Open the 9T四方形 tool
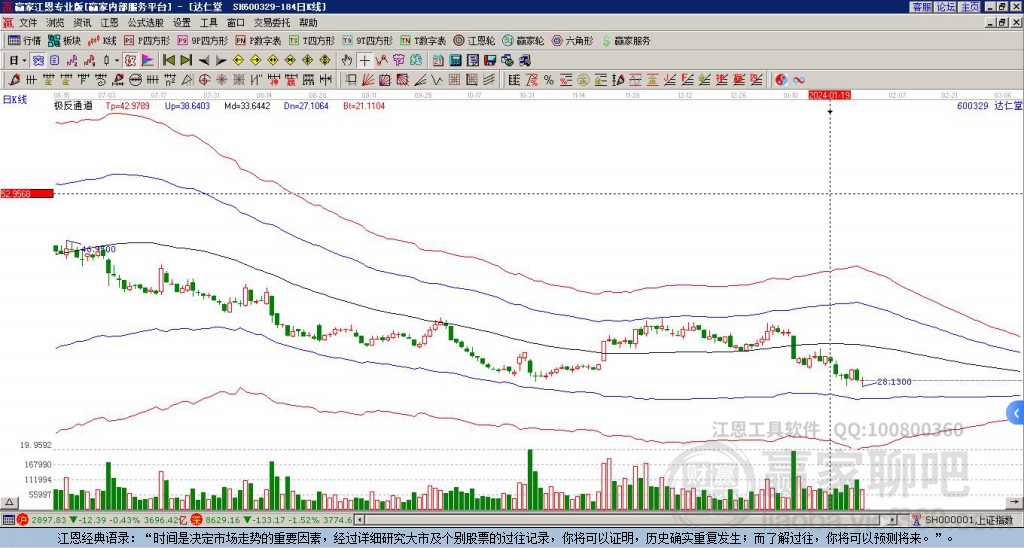Image resolution: width=1024 pixels, height=548 pixels. tap(367, 40)
